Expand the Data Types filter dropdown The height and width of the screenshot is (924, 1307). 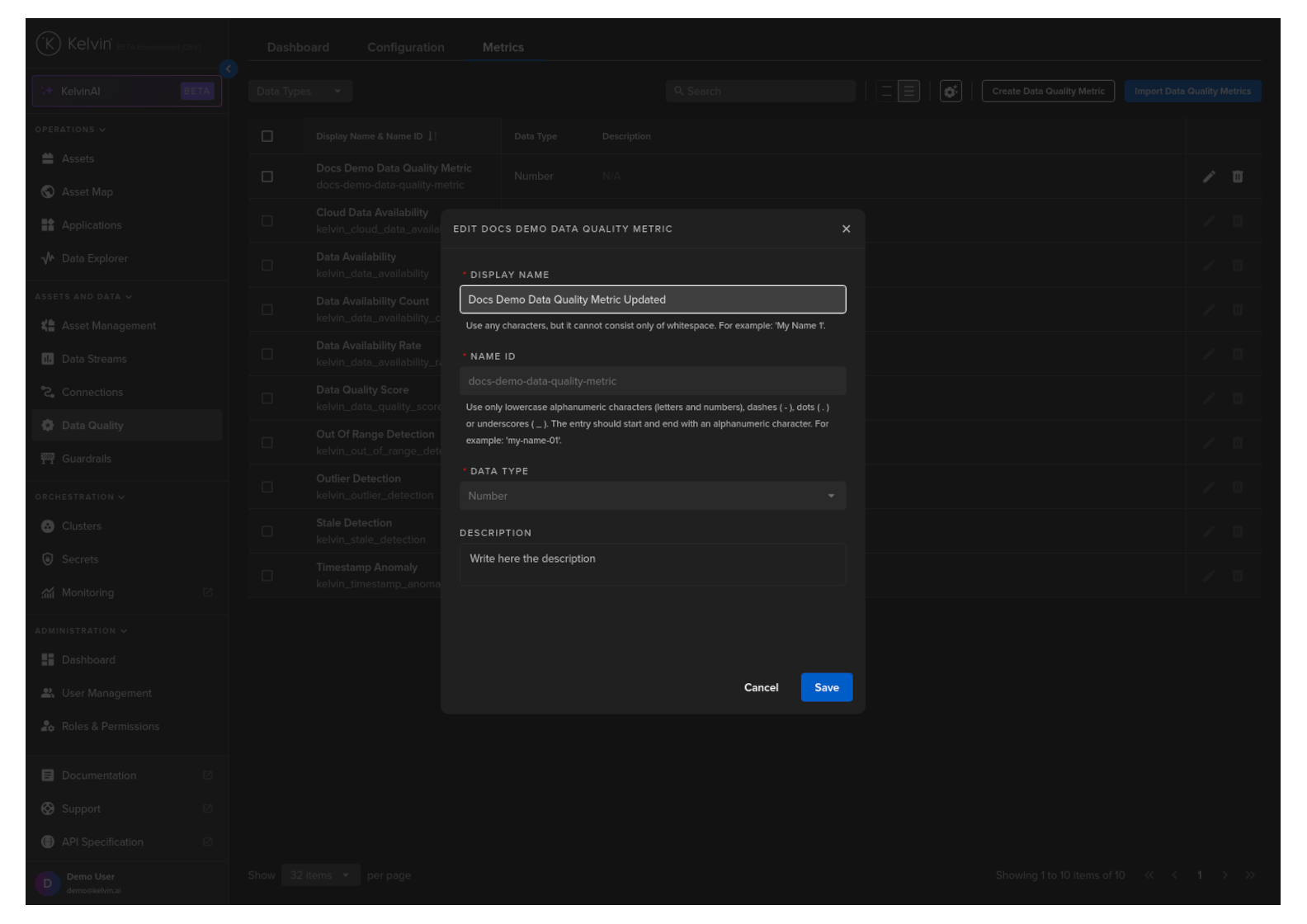300,92
